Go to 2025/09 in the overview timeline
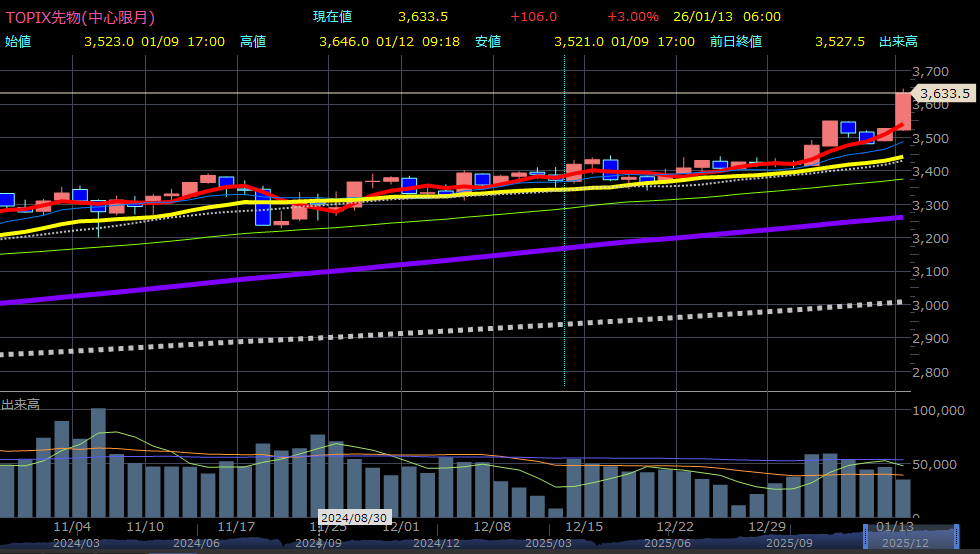This screenshot has width=980, height=554. point(789,543)
